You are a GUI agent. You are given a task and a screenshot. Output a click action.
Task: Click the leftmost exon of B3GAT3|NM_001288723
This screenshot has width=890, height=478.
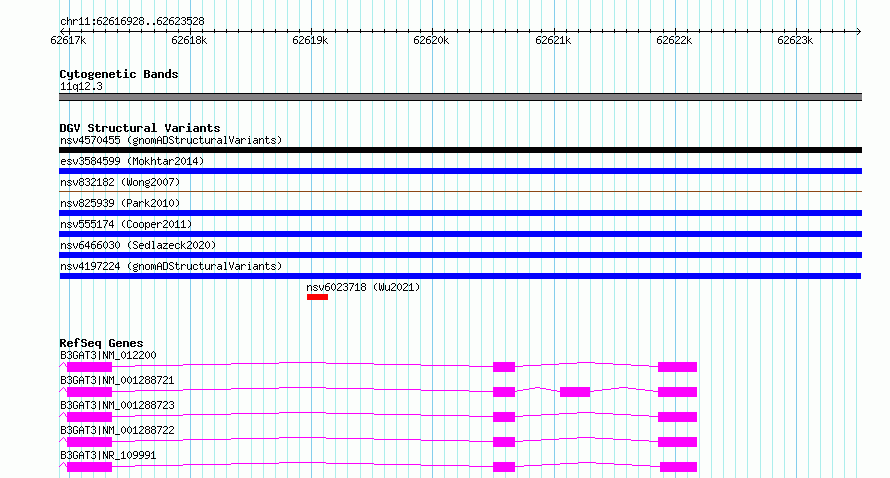tap(89, 417)
